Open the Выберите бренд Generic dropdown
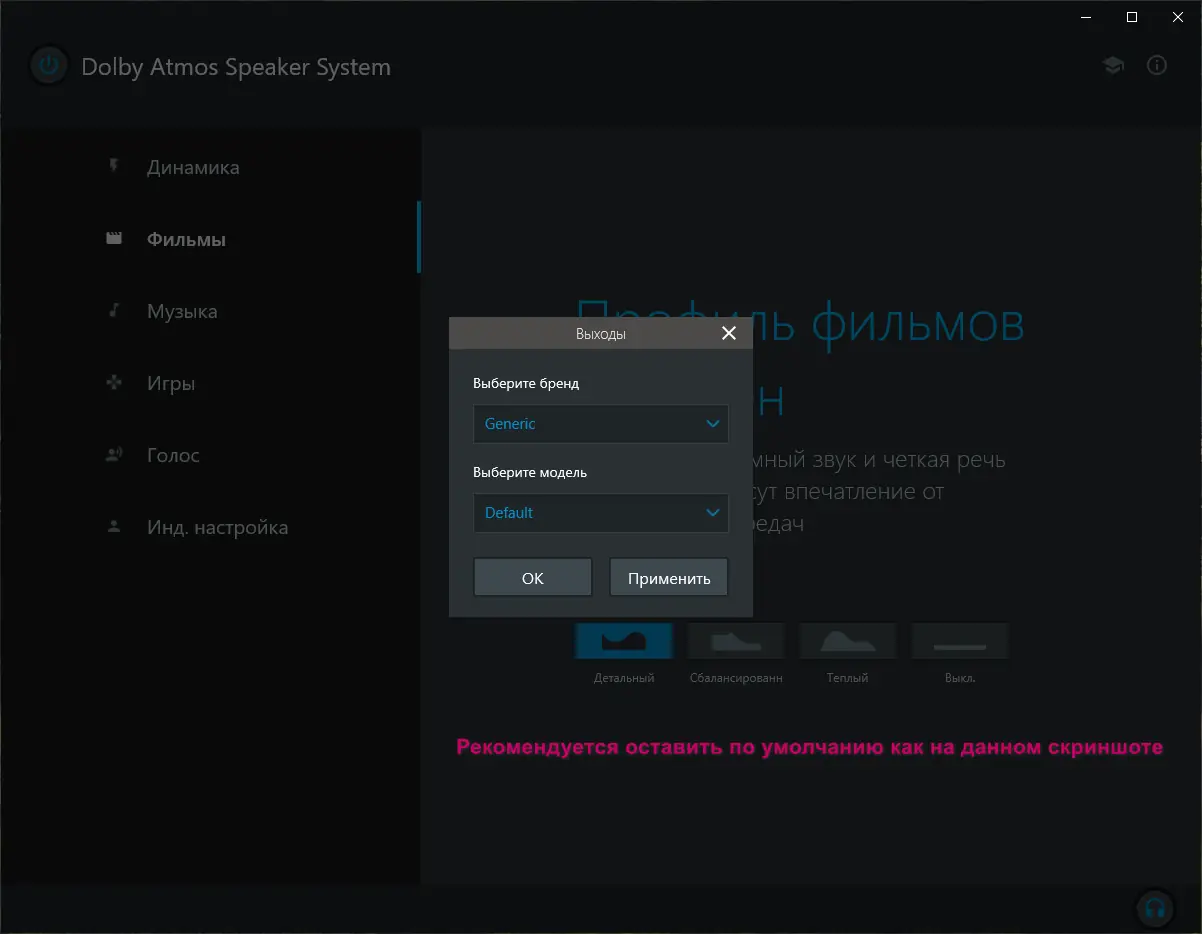Viewport: 1202px width, 934px height. click(601, 424)
